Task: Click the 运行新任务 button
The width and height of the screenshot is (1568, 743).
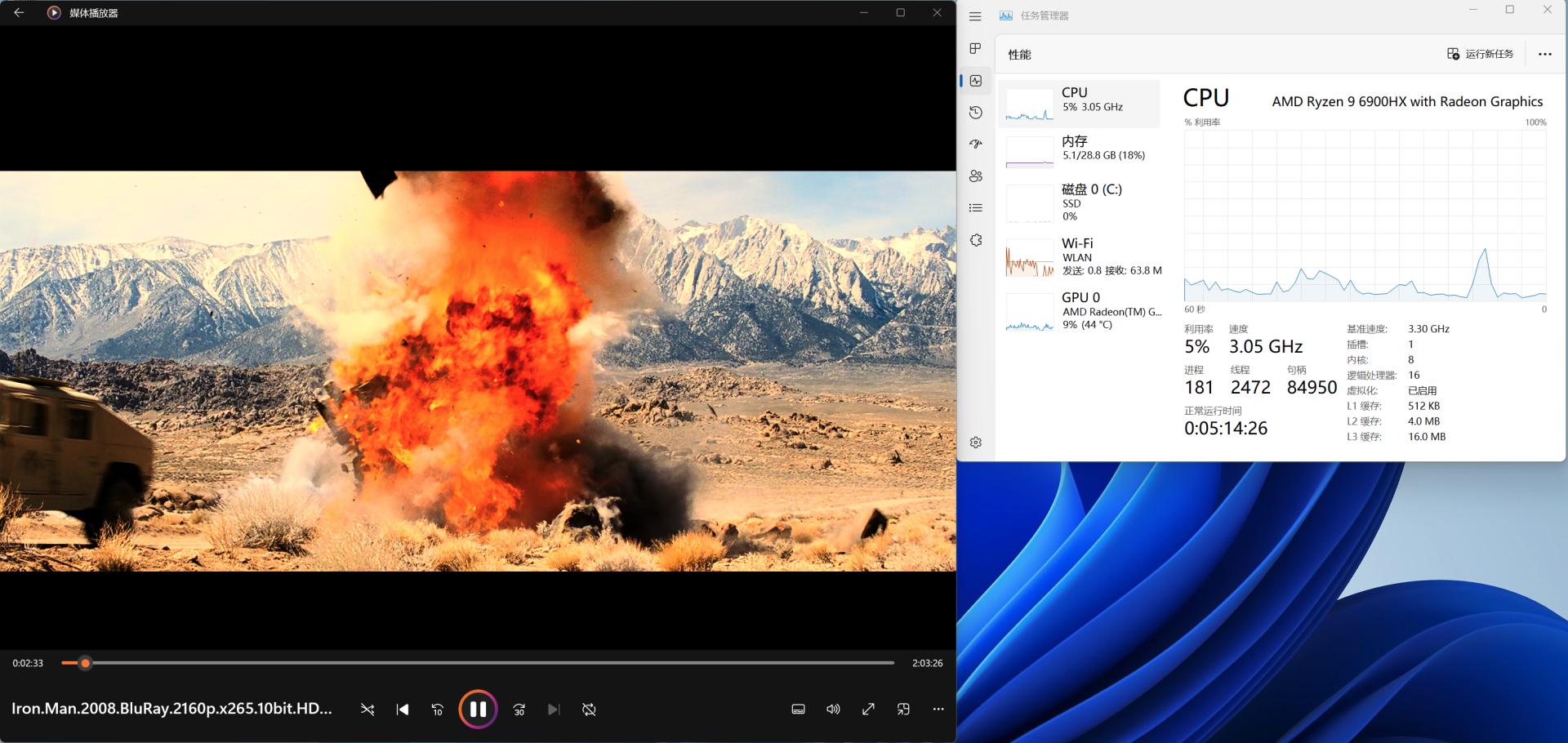Action: click(x=1481, y=54)
